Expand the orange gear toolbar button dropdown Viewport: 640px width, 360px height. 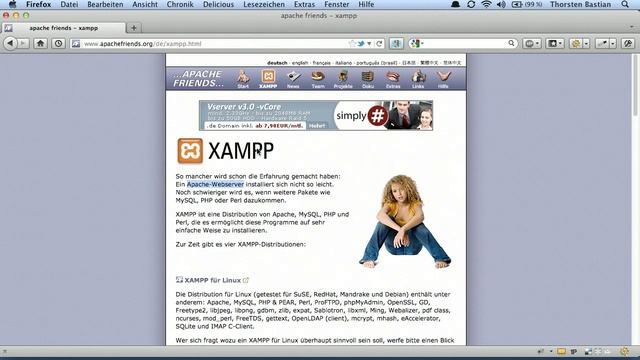click(x=586, y=43)
